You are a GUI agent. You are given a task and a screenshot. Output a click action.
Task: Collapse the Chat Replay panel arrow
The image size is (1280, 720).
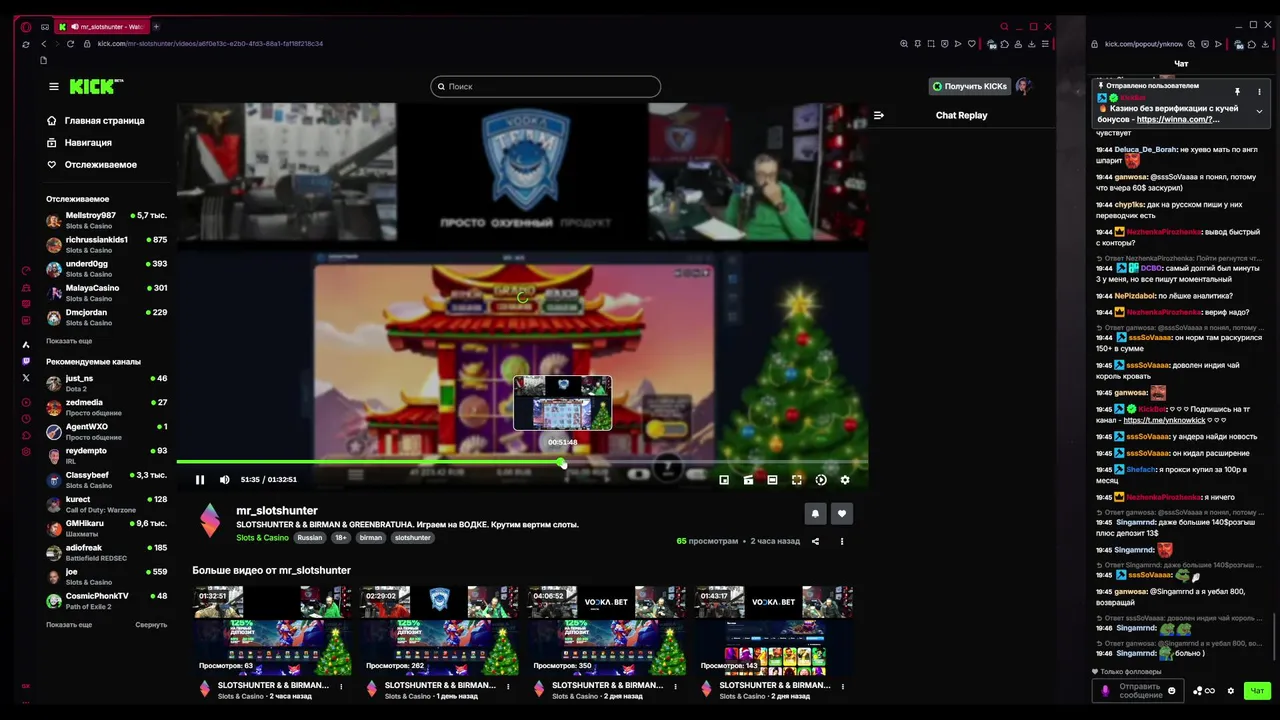(879, 115)
